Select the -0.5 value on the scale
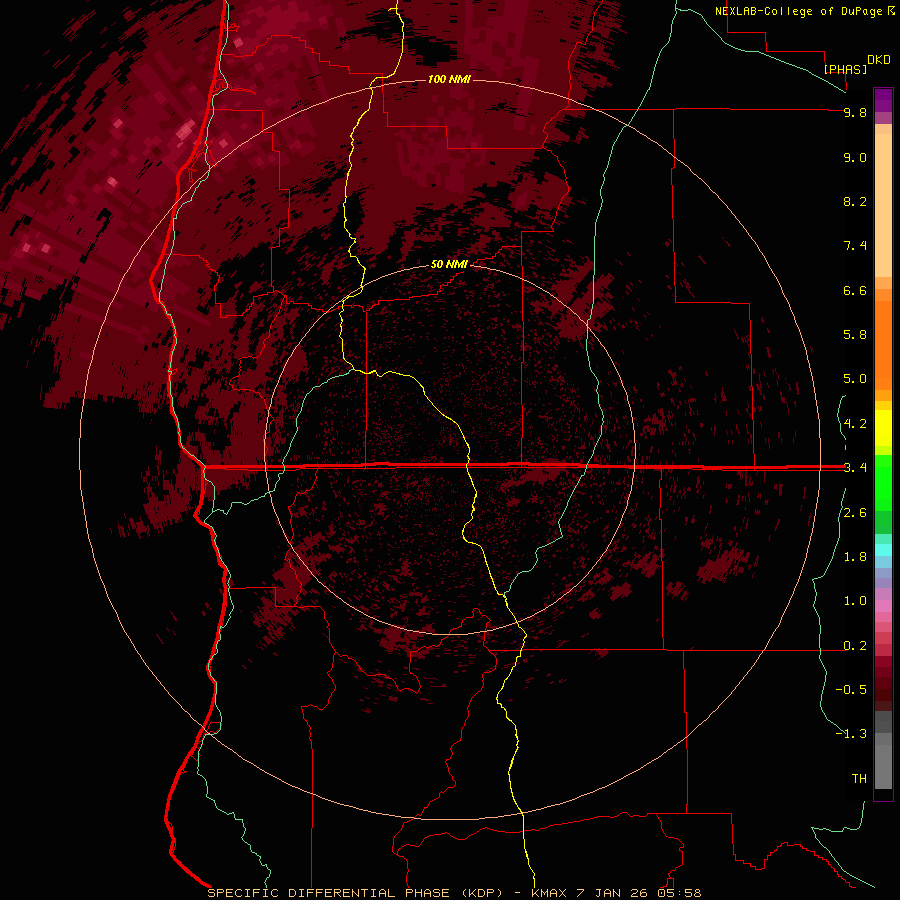Image resolution: width=900 pixels, height=900 pixels. pyautogui.click(x=851, y=690)
